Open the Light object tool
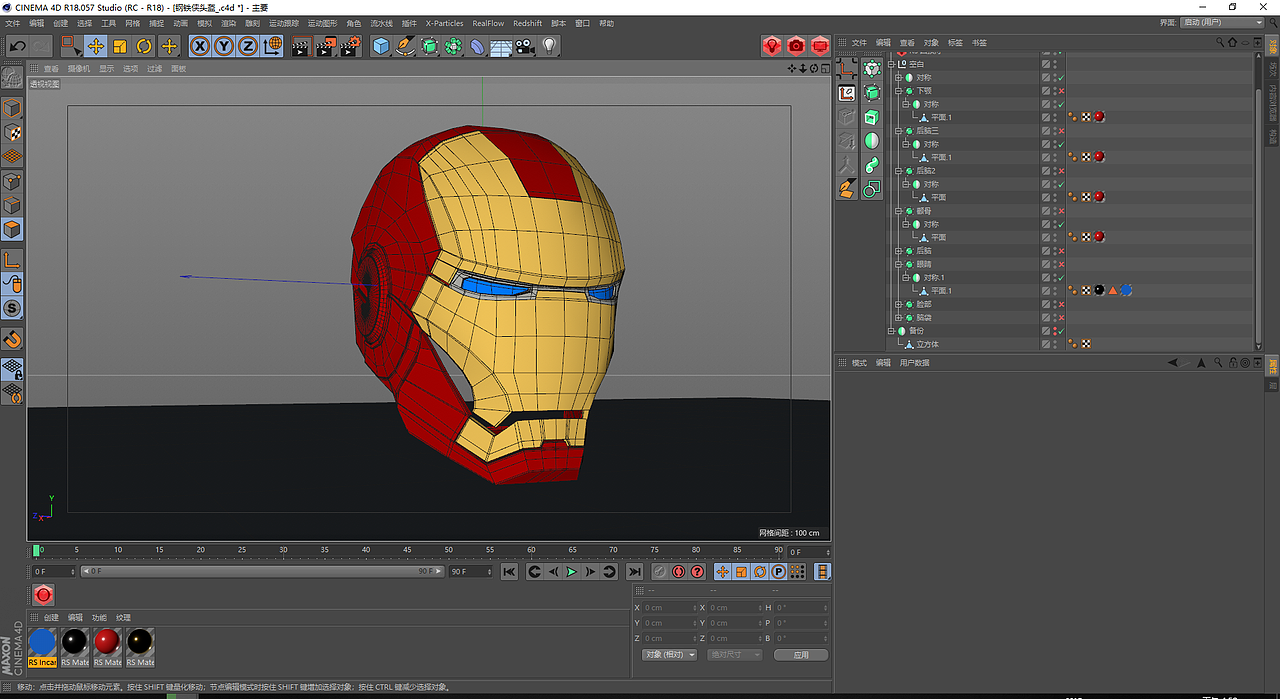Image resolution: width=1280 pixels, height=699 pixels. 549,46
